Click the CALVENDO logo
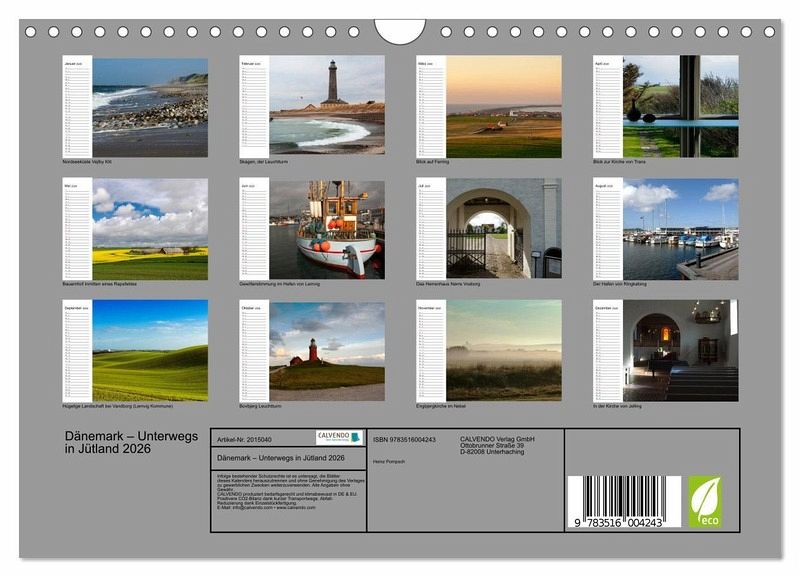The image size is (800, 577). [339, 438]
